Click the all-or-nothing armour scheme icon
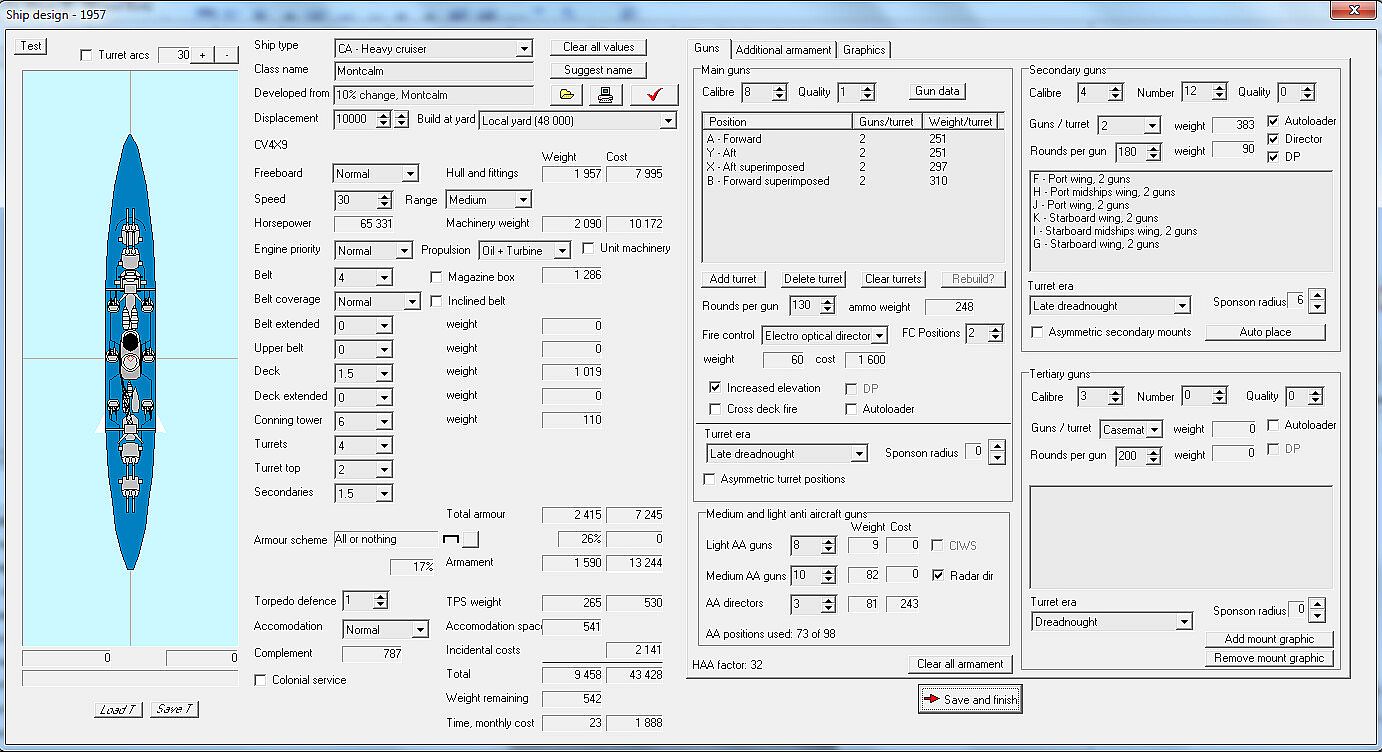This screenshot has height=755, width=1382. pyautogui.click(x=450, y=540)
